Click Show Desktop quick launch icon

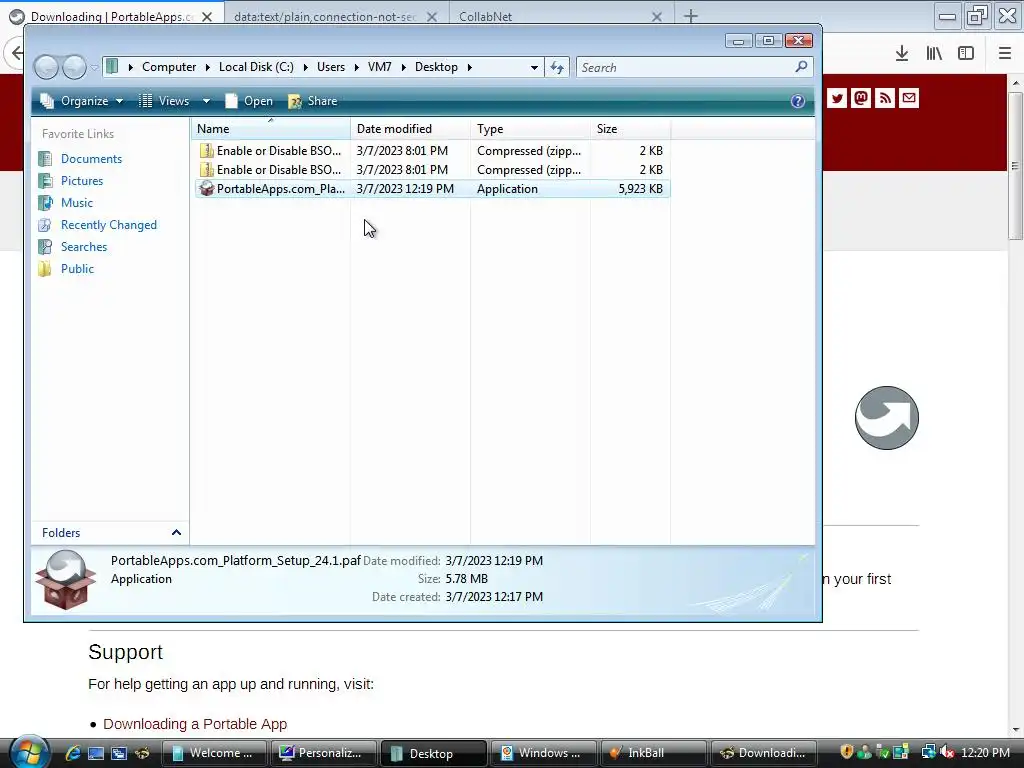[x=95, y=753]
